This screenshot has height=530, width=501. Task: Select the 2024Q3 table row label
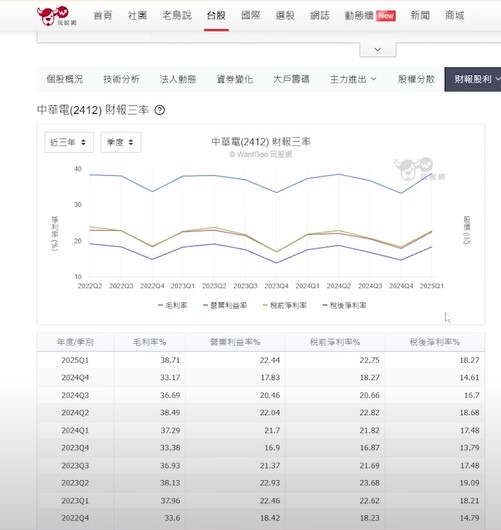(75, 395)
